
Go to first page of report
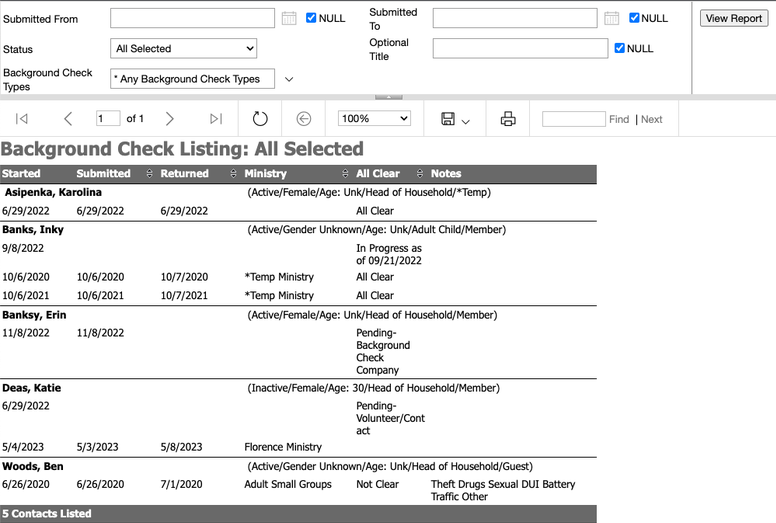tap(21, 119)
